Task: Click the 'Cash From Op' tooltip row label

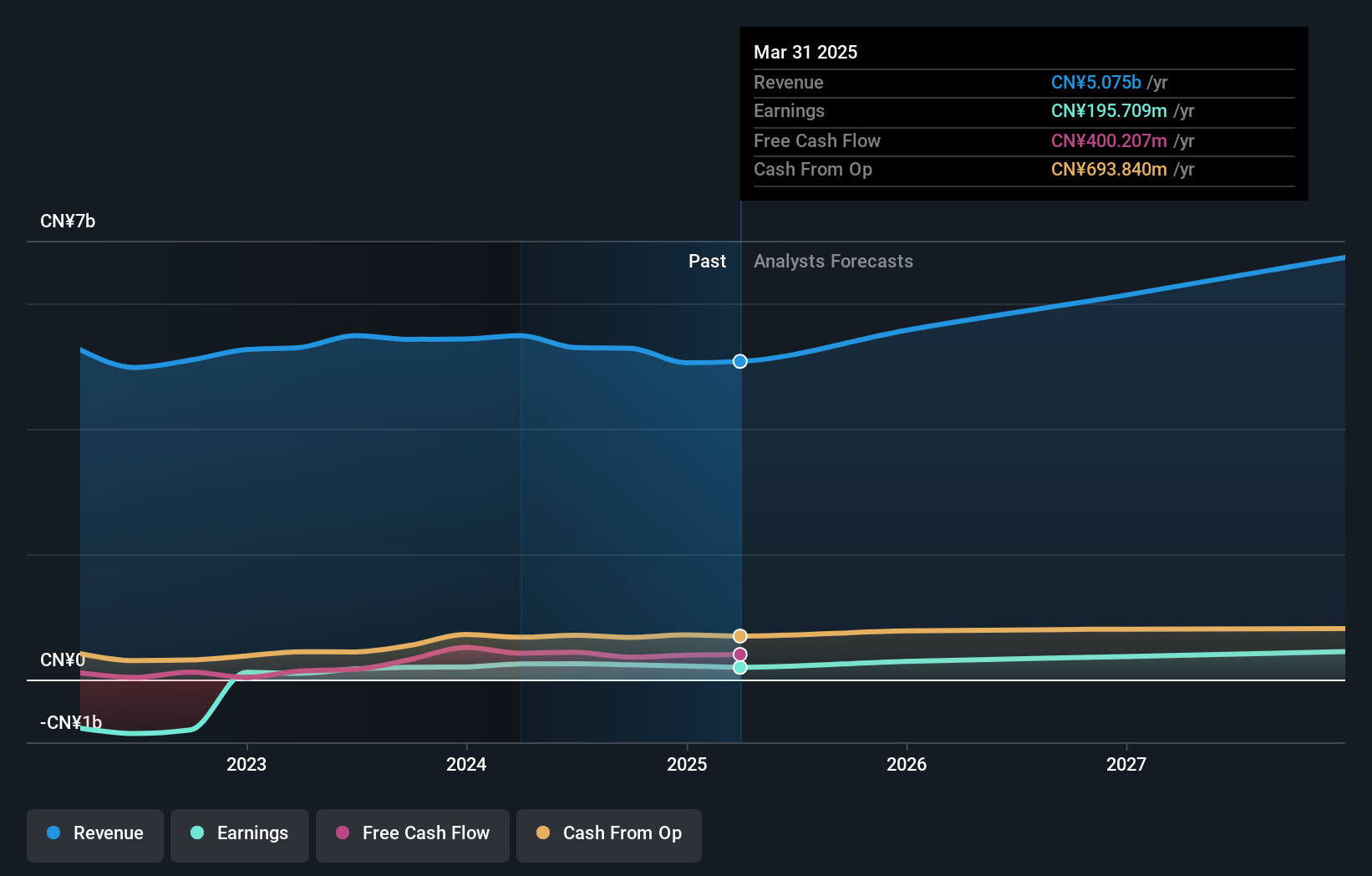Action: click(813, 170)
